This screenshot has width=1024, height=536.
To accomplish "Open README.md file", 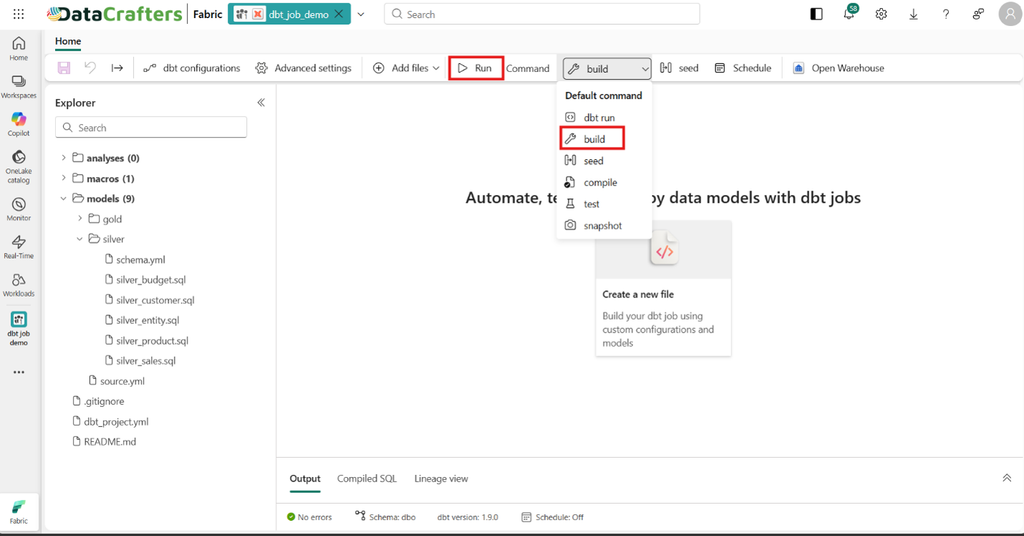I will tap(104, 441).
